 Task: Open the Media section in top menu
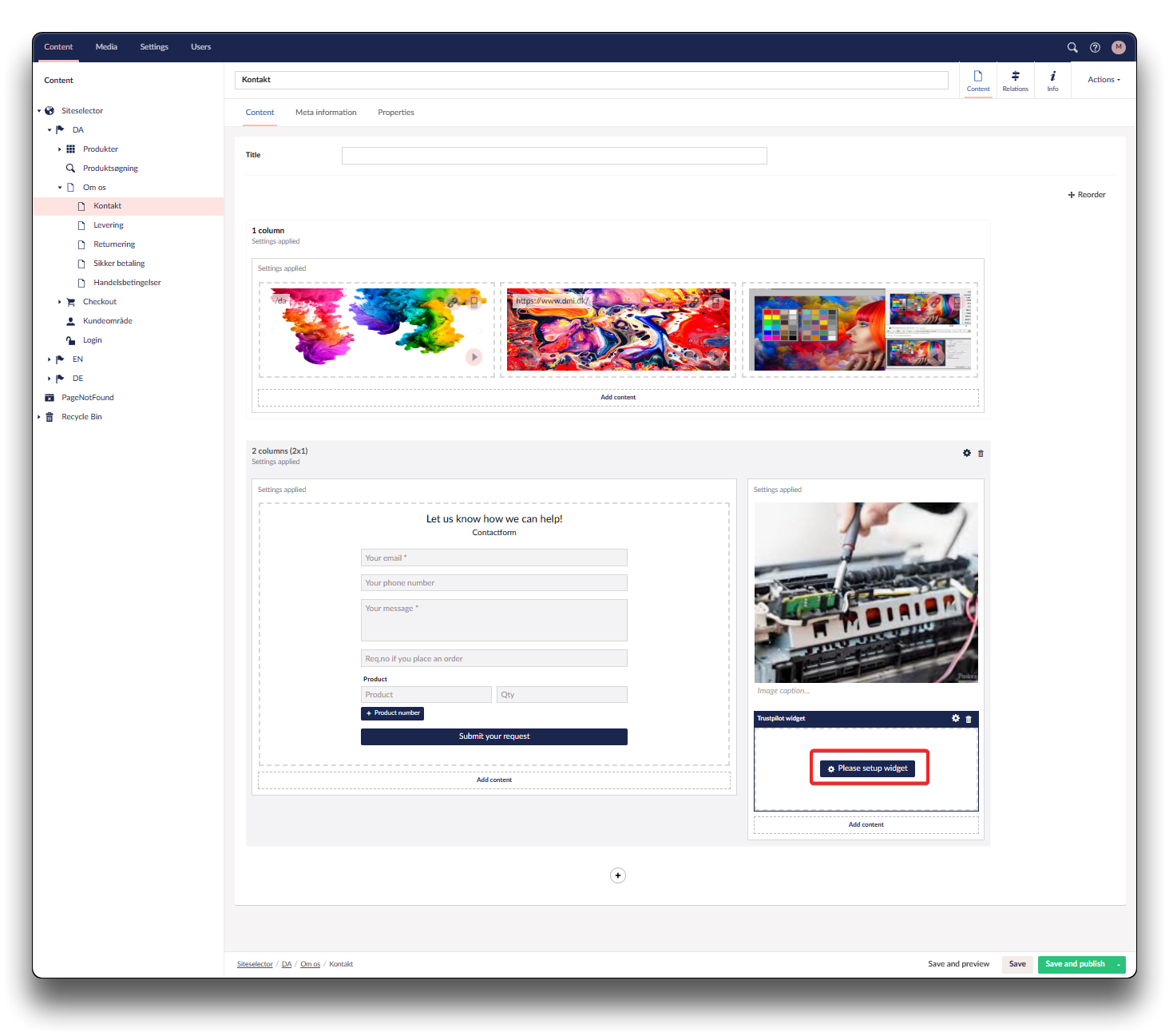pos(106,47)
